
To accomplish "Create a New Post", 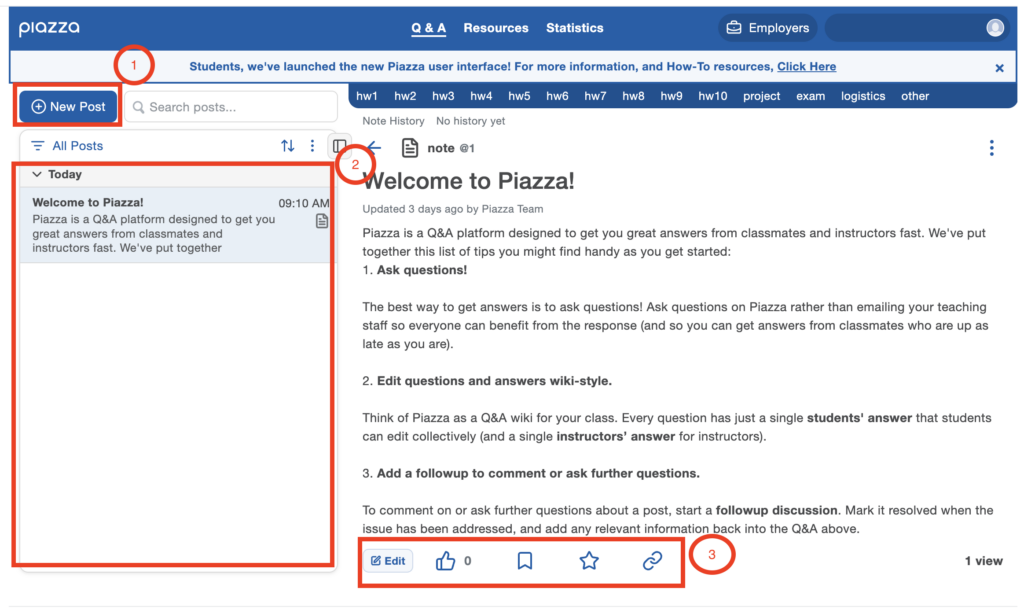I will click(x=68, y=106).
